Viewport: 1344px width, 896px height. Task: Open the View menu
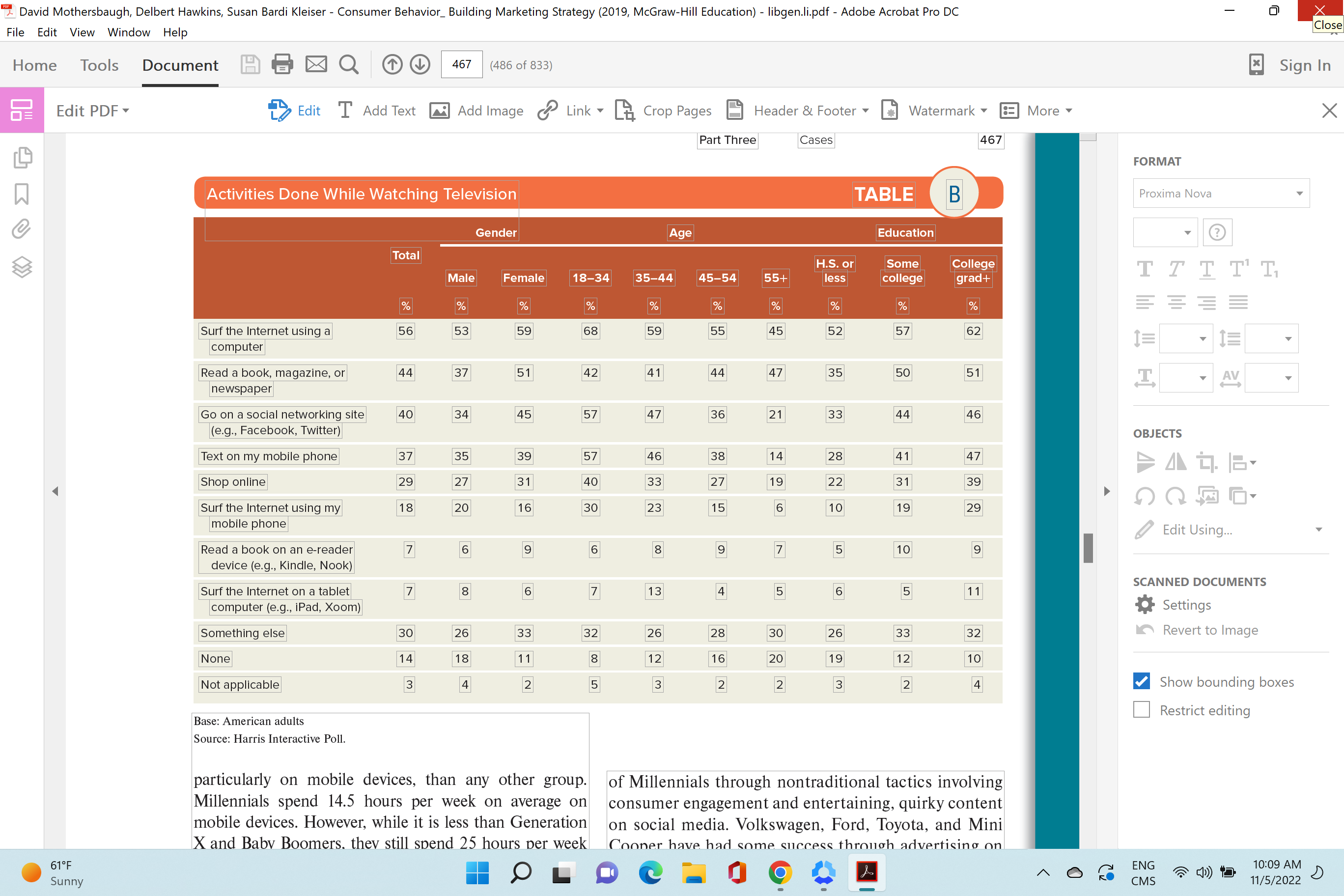[x=82, y=32]
